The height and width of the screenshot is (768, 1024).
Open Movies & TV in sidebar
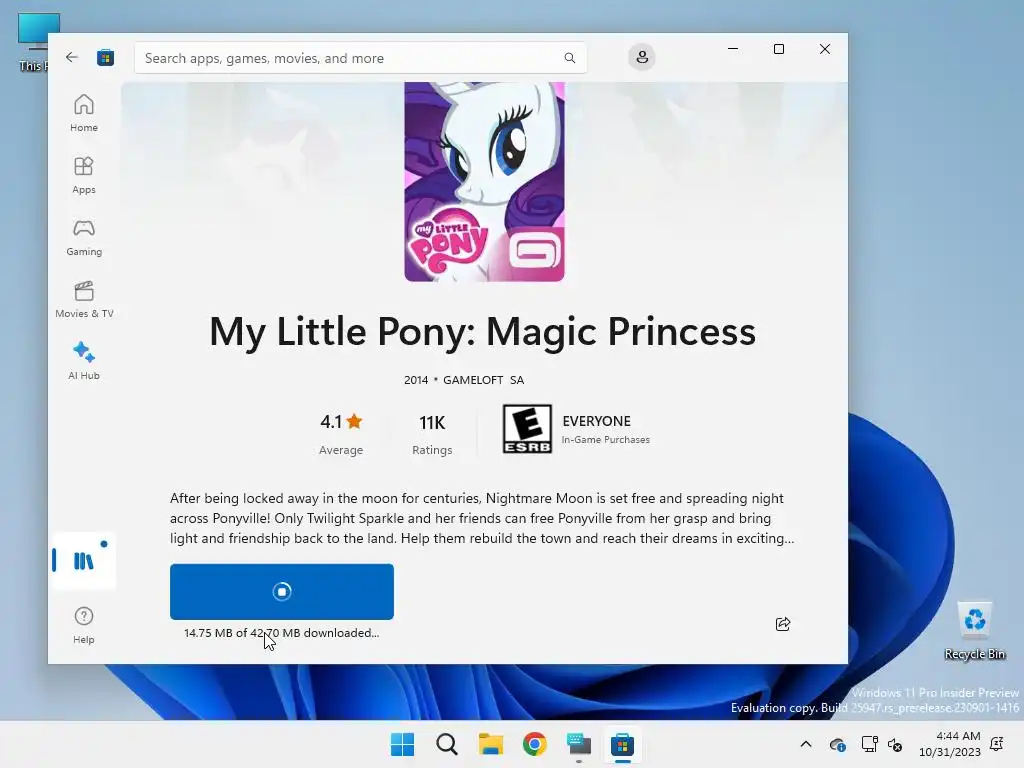point(84,299)
